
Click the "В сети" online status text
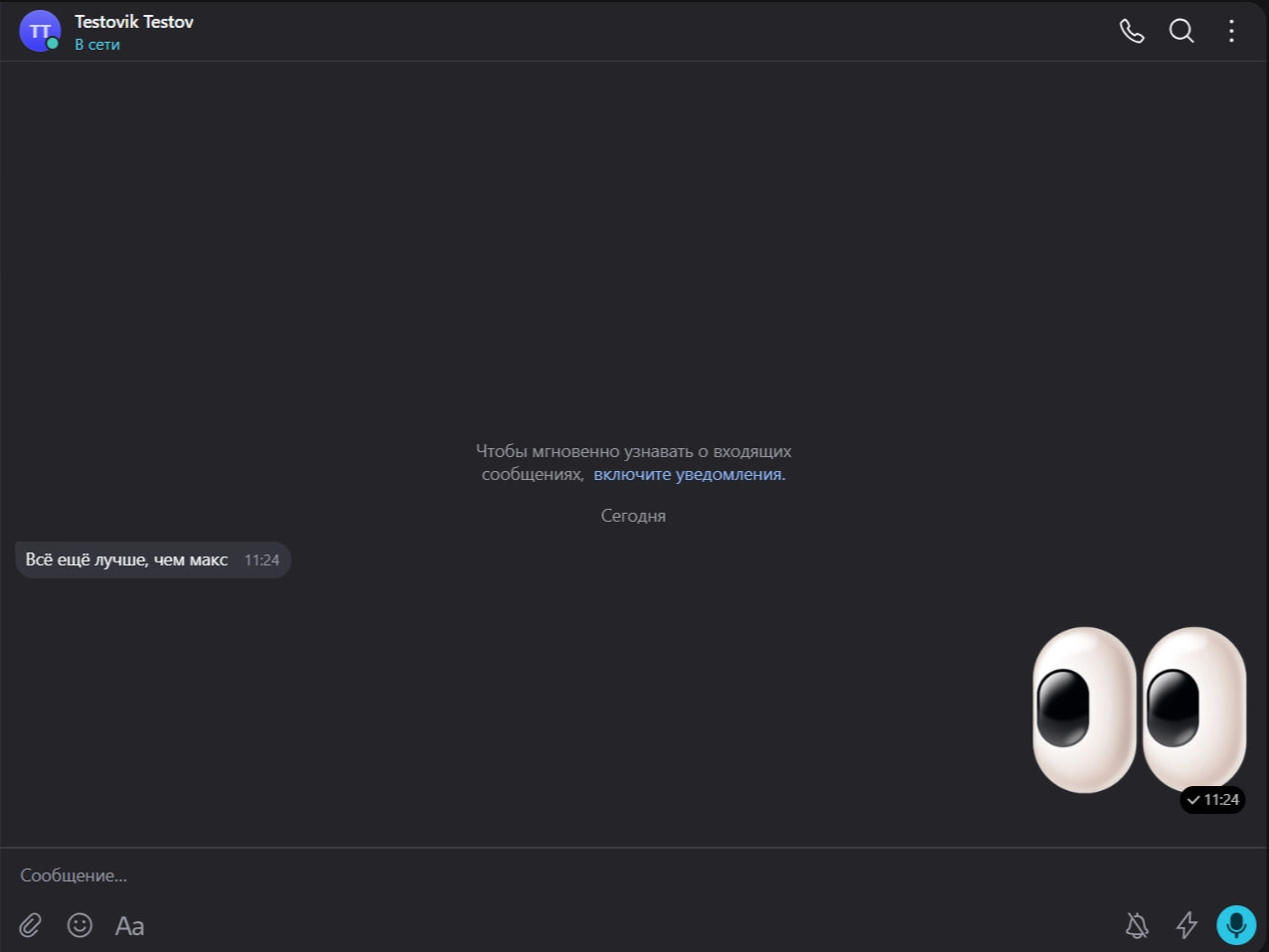pyautogui.click(x=97, y=45)
